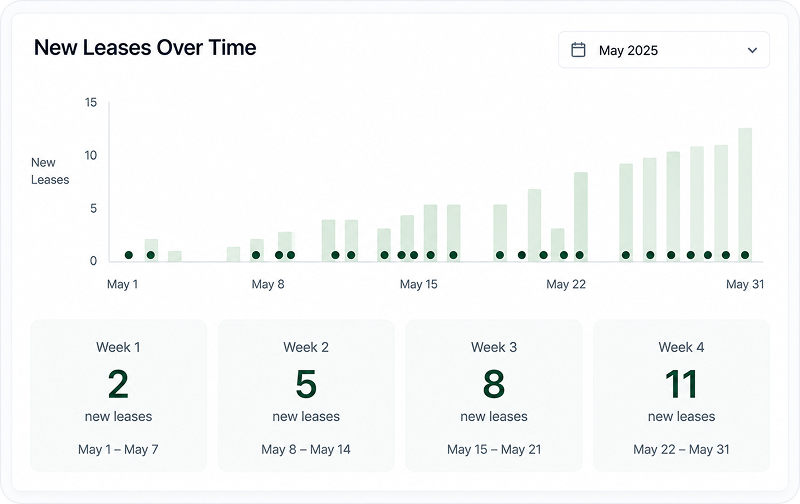
Task: Click the tallest bar at May 31
Action: pos(745,194)
